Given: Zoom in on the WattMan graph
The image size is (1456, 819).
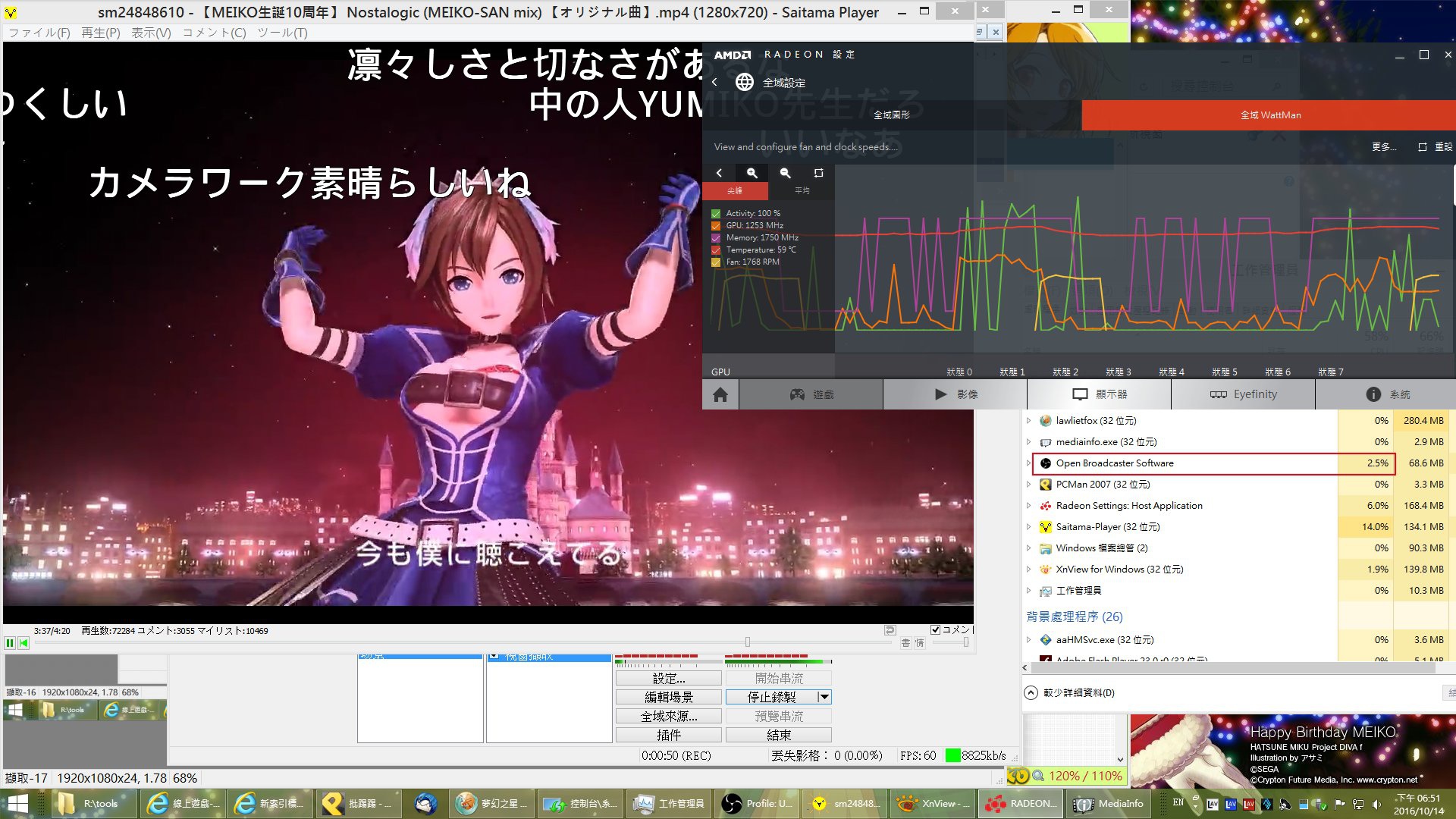Looking at the screenshot, I should pos(752,173).
